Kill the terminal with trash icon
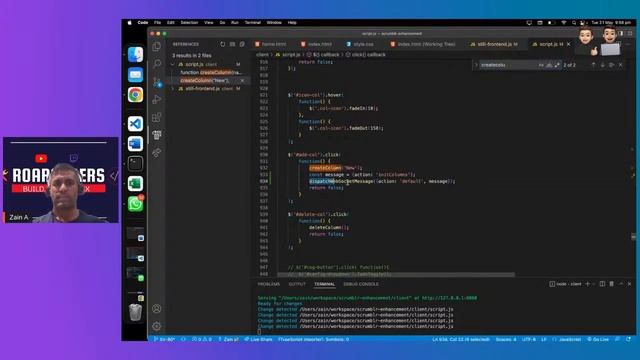This screenshot has height=360, width=640. tap(611, 284)
